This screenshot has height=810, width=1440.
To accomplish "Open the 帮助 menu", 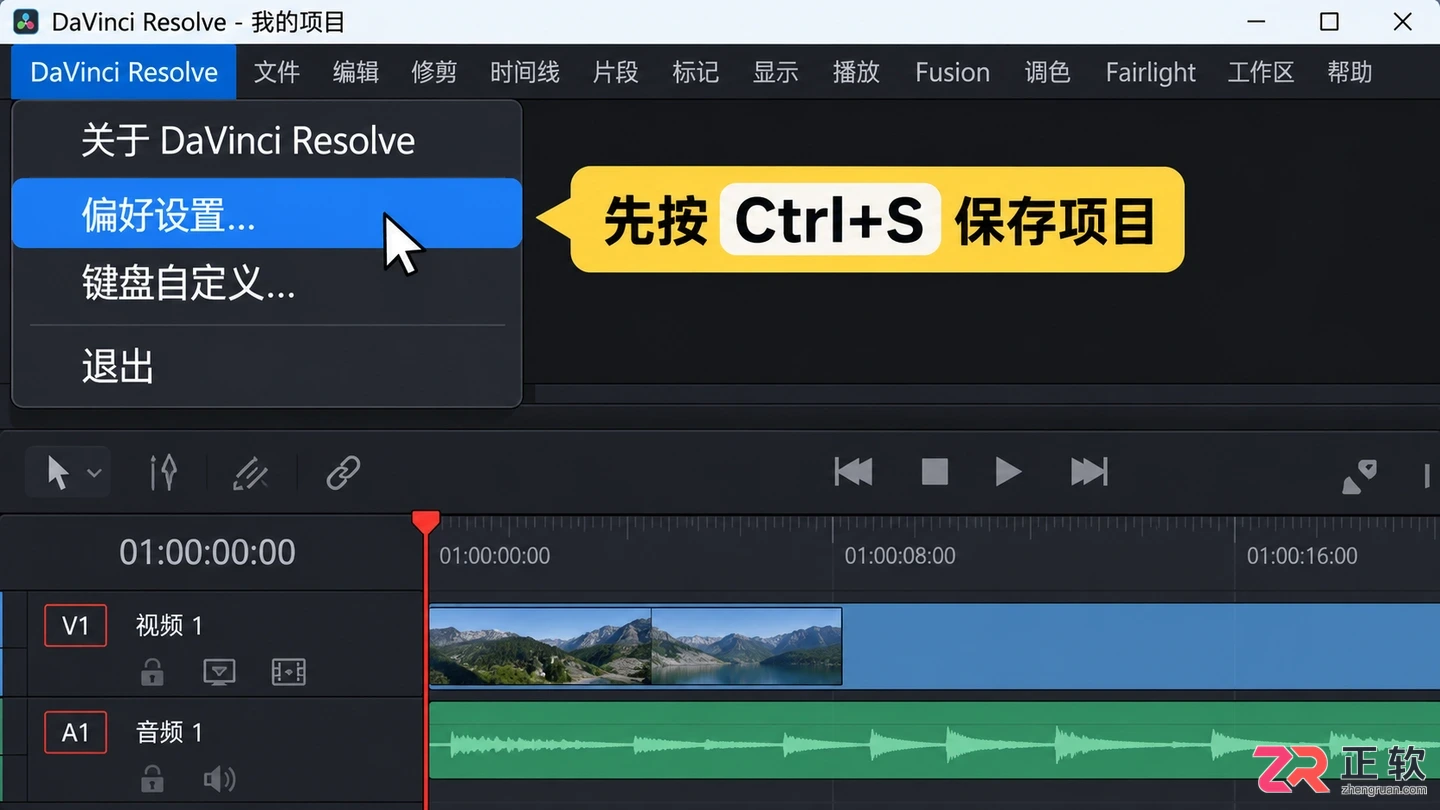I will (x=1350, y=72).
